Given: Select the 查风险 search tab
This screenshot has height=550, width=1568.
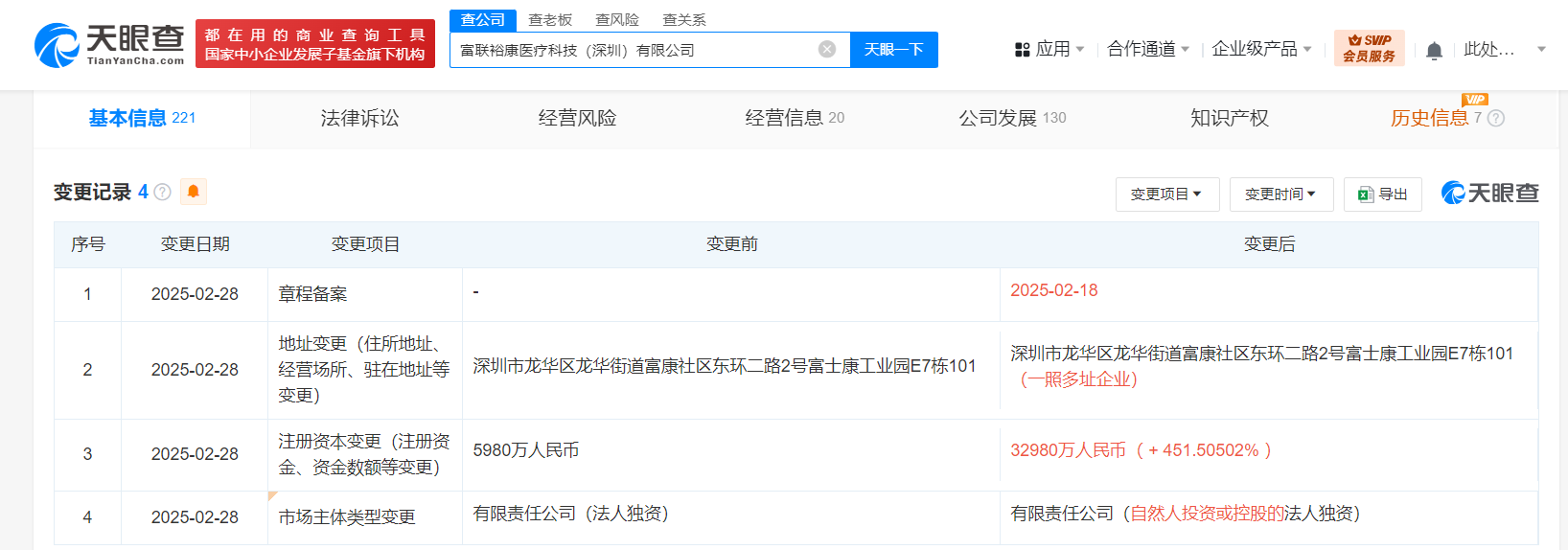Looking at the screenshot, I should pyautogui.click(x=617, y=20).
